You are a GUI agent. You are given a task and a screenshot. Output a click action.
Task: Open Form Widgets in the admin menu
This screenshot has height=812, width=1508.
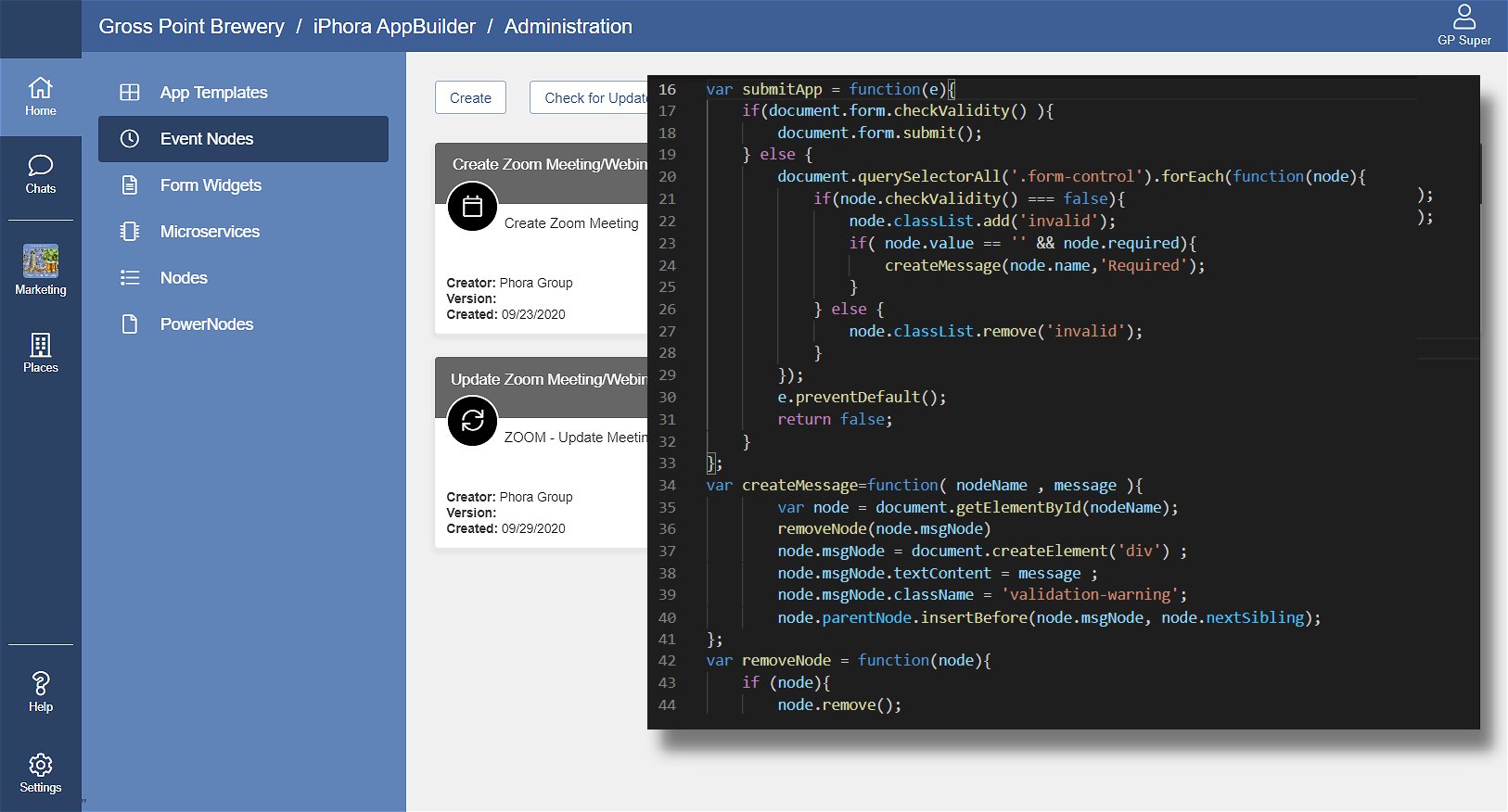coord(211,185)
